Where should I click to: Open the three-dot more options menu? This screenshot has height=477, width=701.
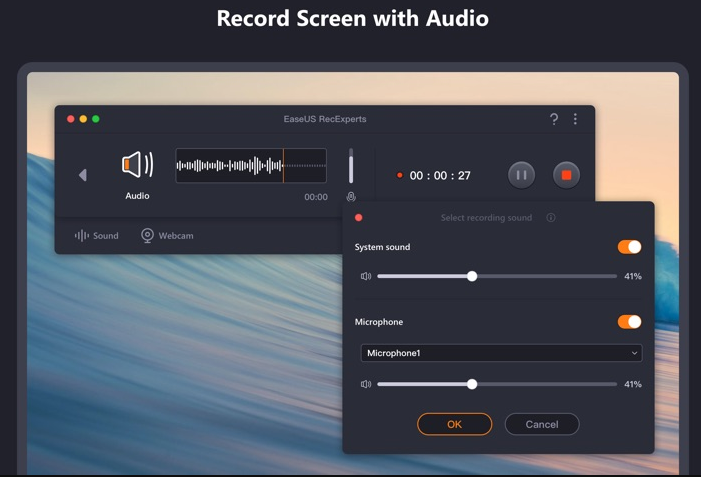[575, 119]
